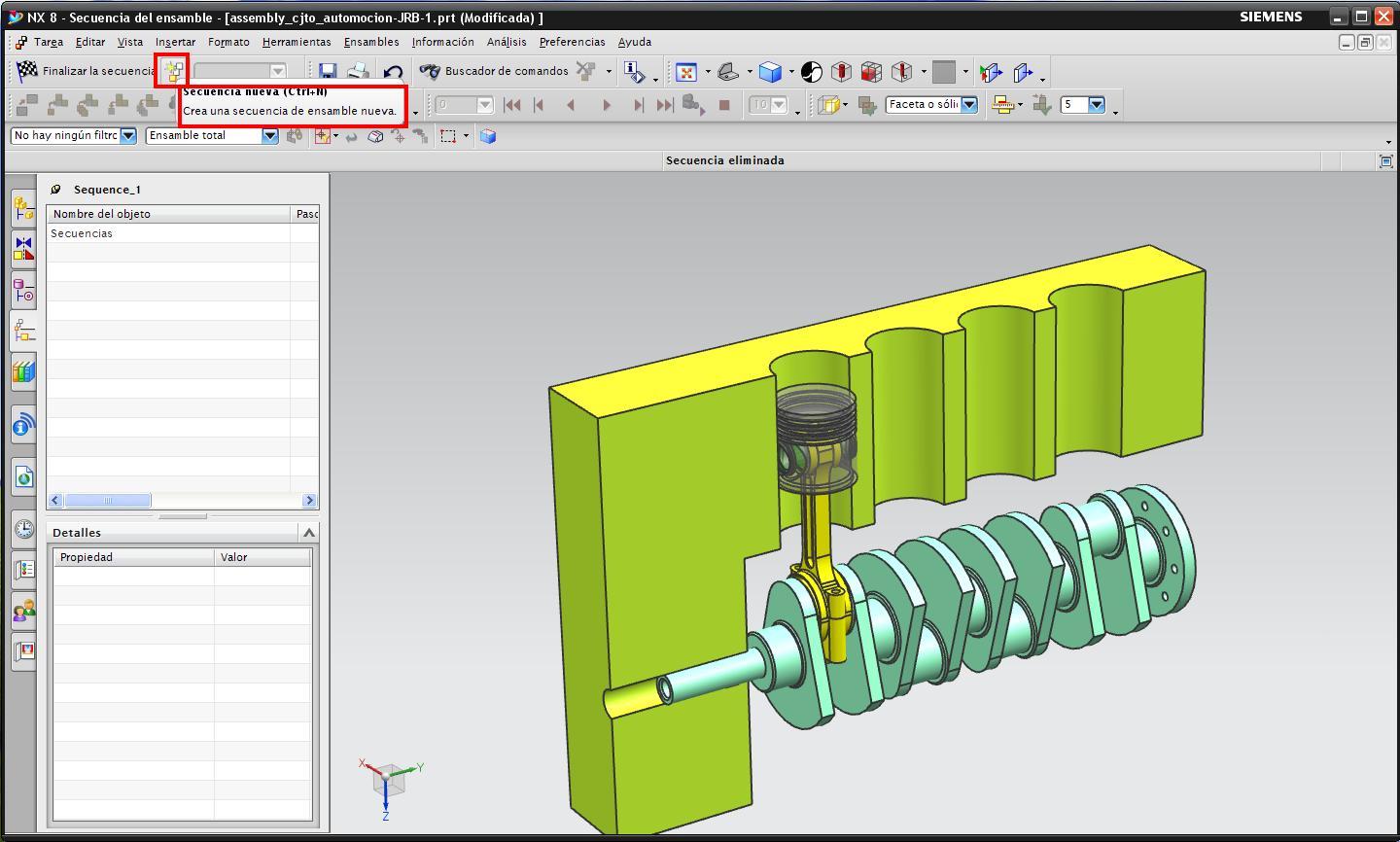
Task: Open the Reuse Library books tab
Action: pos(23,371)
